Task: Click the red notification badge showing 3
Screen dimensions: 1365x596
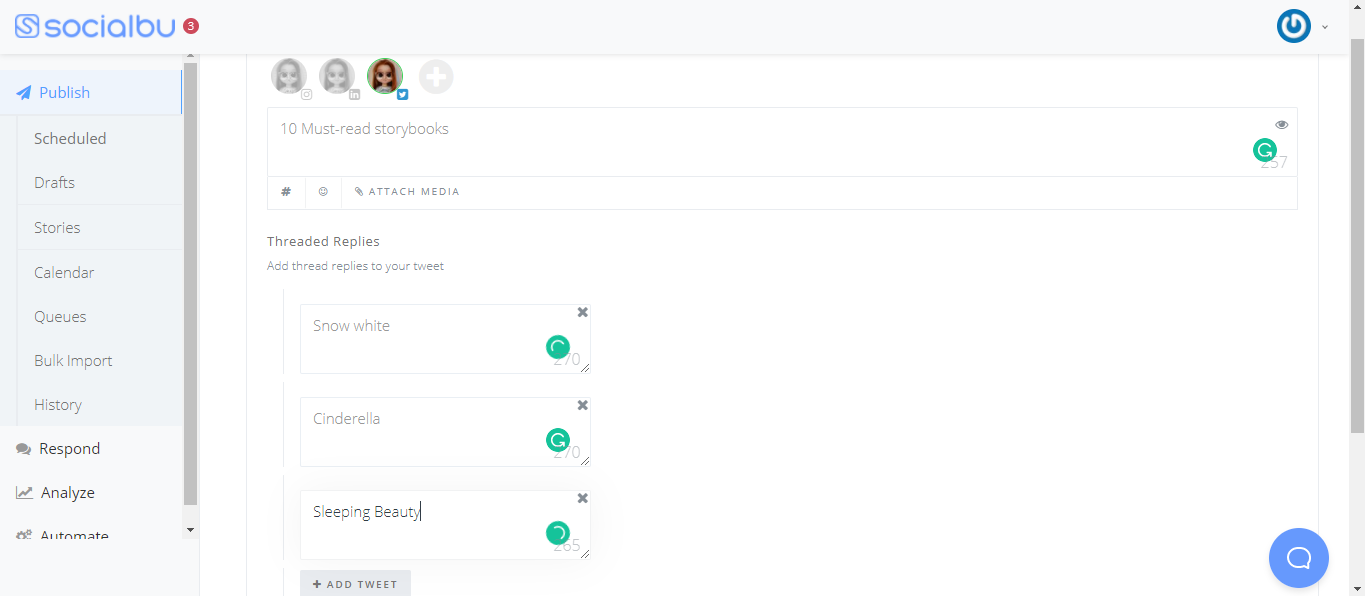Action: (191, 26)
